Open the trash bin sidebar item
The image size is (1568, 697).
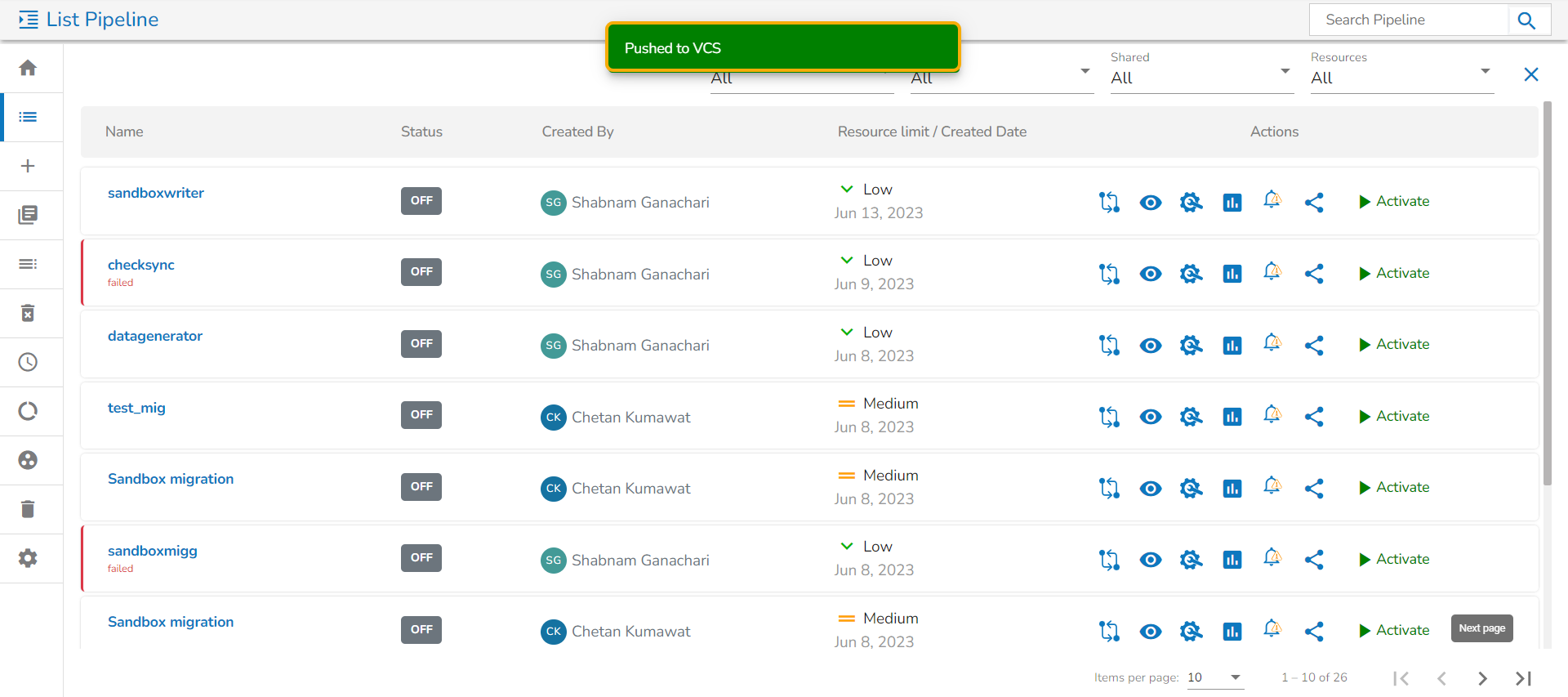coord(28,509)
